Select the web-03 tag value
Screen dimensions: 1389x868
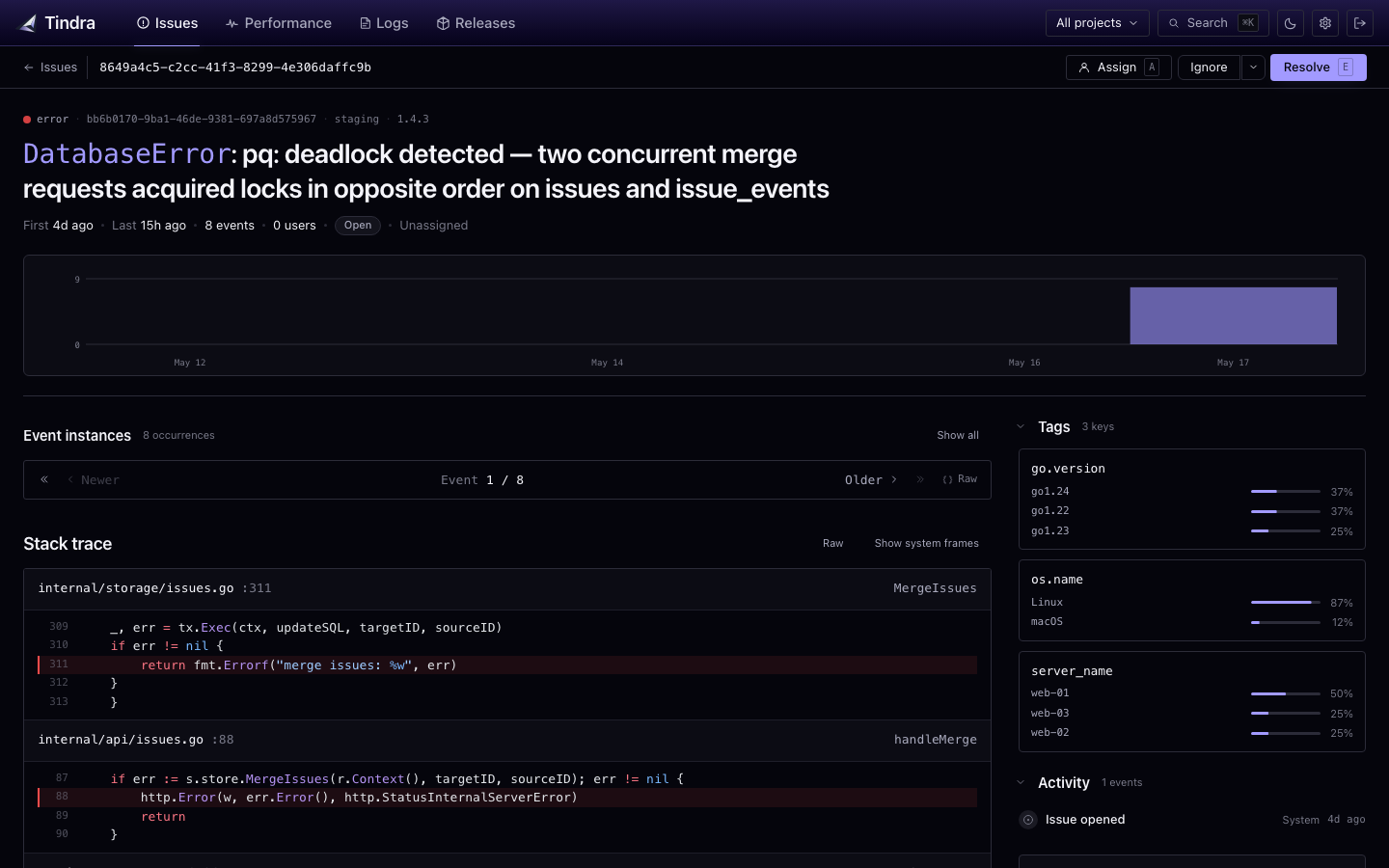(1050, 714)
